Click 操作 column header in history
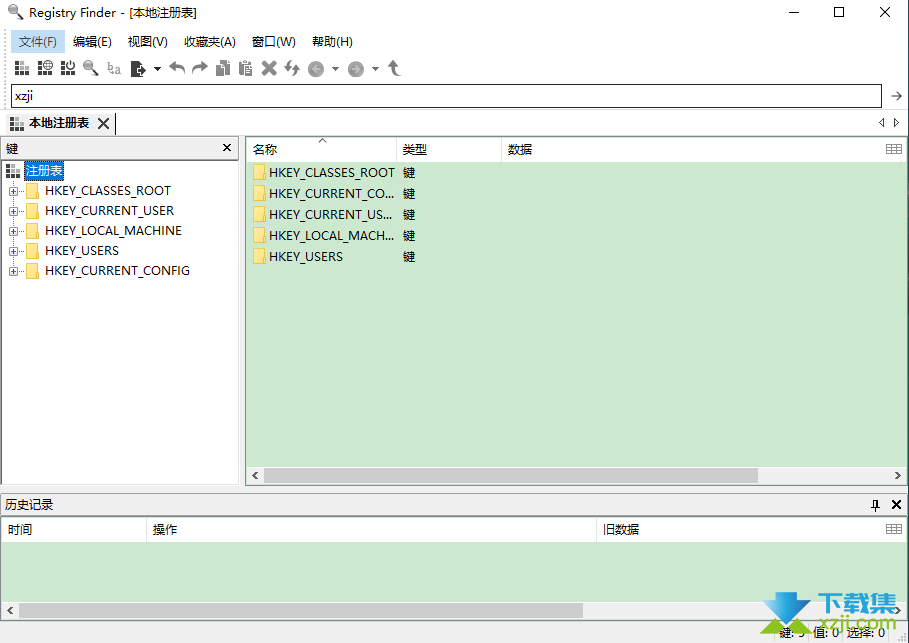This screenshot has height=643, width=909. (371, 530)
